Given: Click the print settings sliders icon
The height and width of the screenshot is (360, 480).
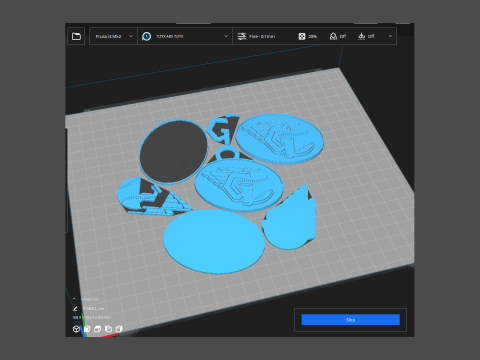Looking at the screenshot, I should pos(242,36).
